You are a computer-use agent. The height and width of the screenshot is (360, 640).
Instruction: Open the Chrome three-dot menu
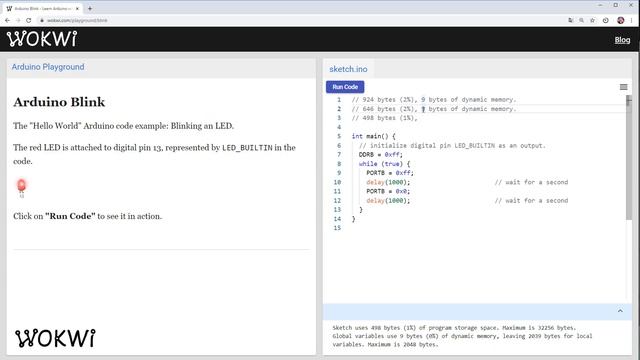click(631, 20)
